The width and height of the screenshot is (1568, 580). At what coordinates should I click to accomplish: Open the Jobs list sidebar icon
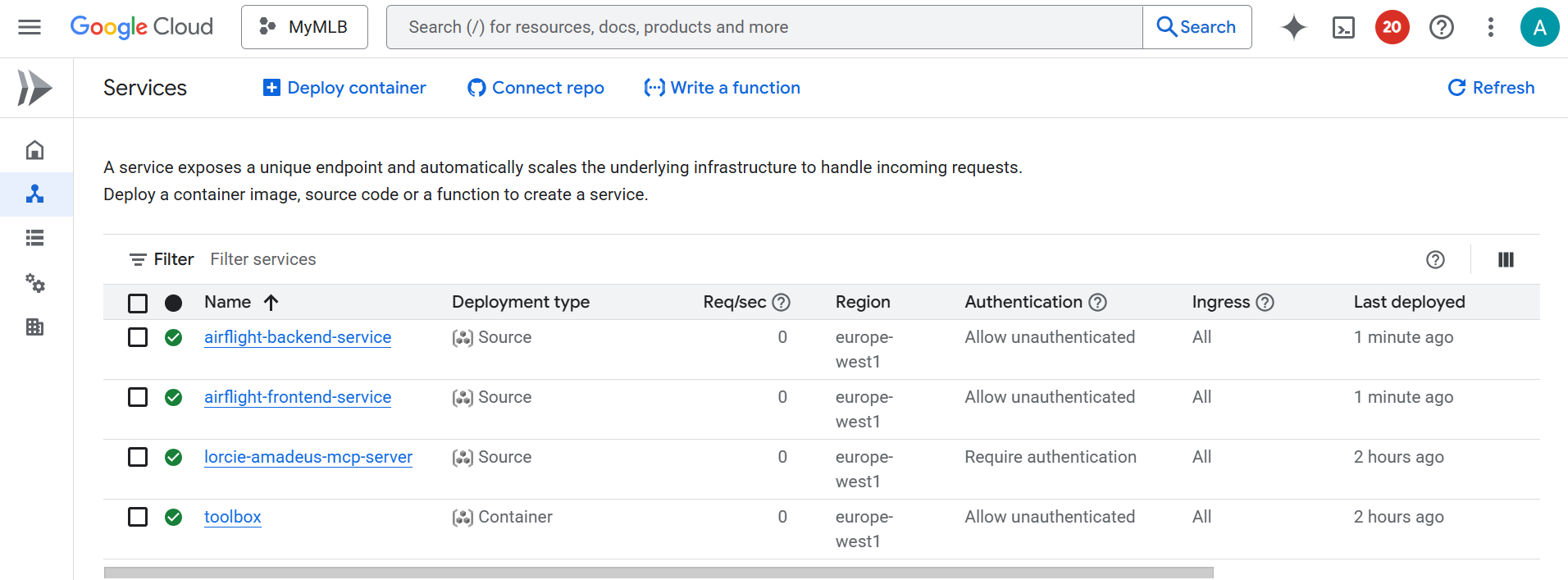(x=34, y=238)
